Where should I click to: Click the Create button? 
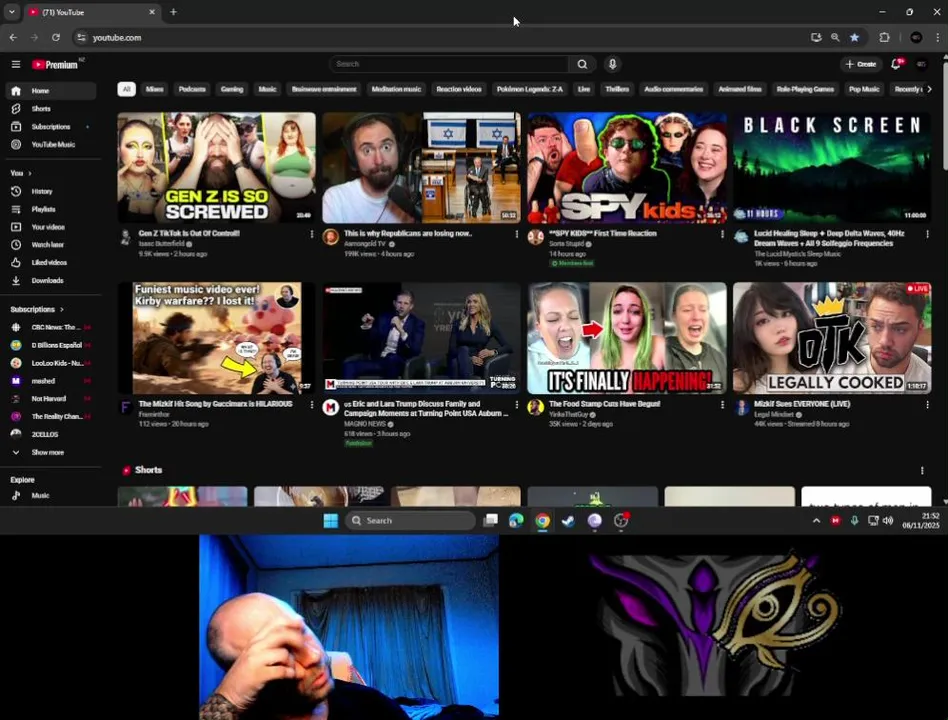pyautogui.click(x=861, y=64)
